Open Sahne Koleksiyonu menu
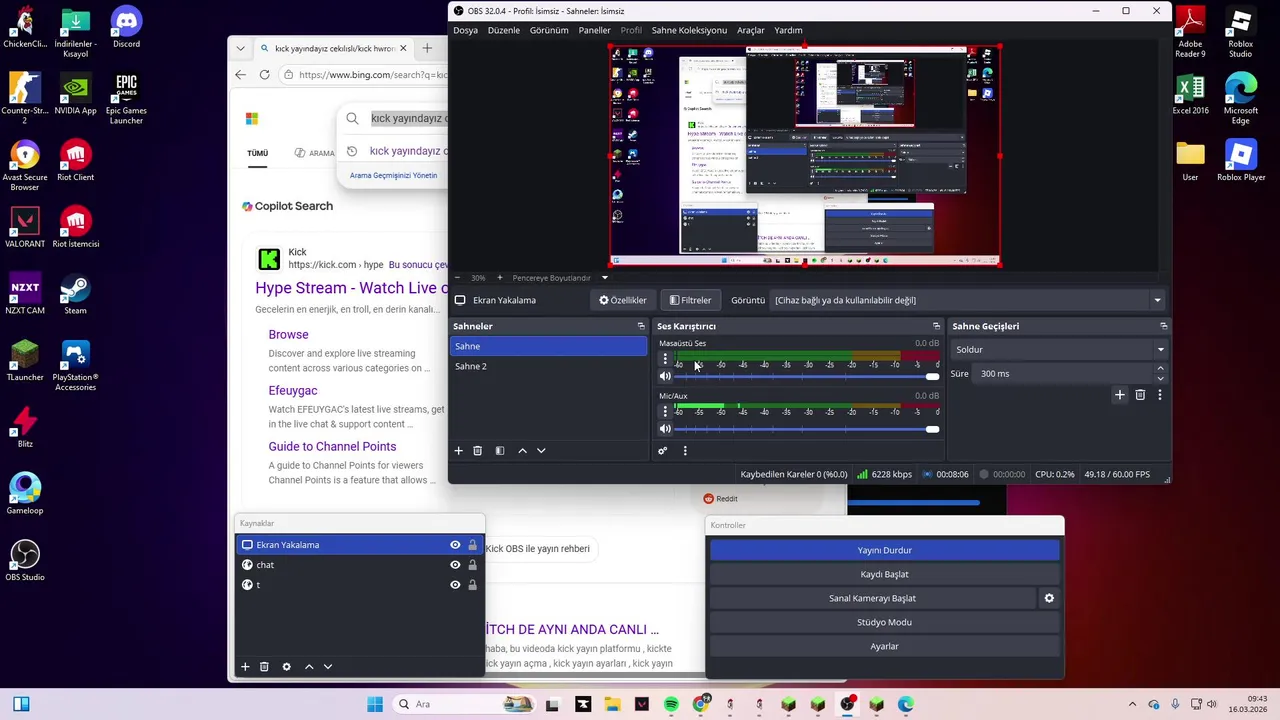1280x720 pixels. [x=689, y=30]
